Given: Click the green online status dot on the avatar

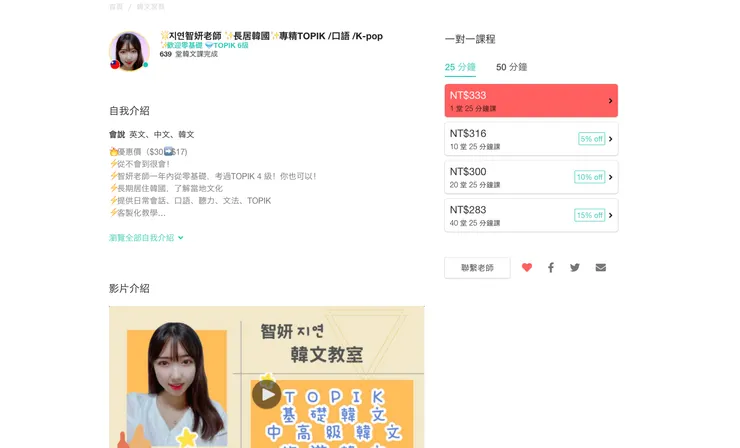Looking at the screenshot, I should click(146, 65).
